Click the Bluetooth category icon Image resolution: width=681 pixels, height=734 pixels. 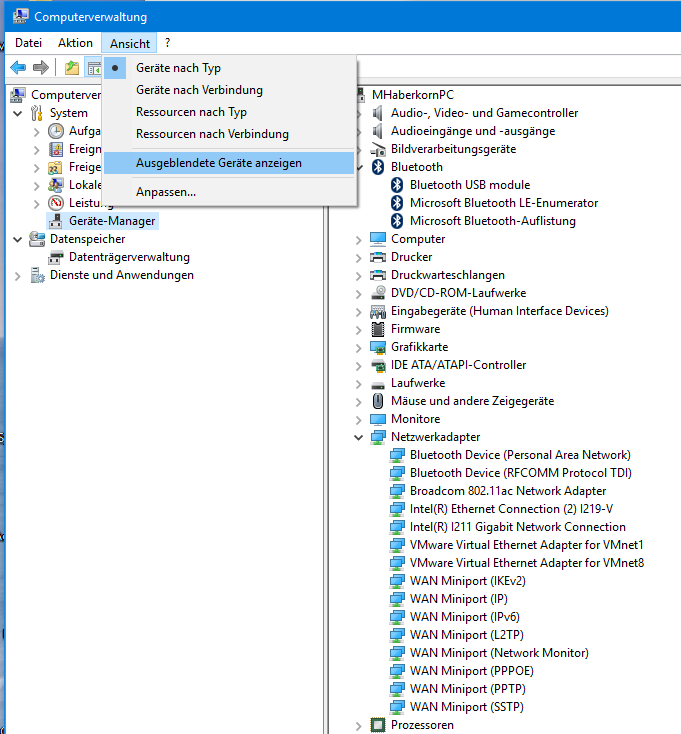(378, 167)
